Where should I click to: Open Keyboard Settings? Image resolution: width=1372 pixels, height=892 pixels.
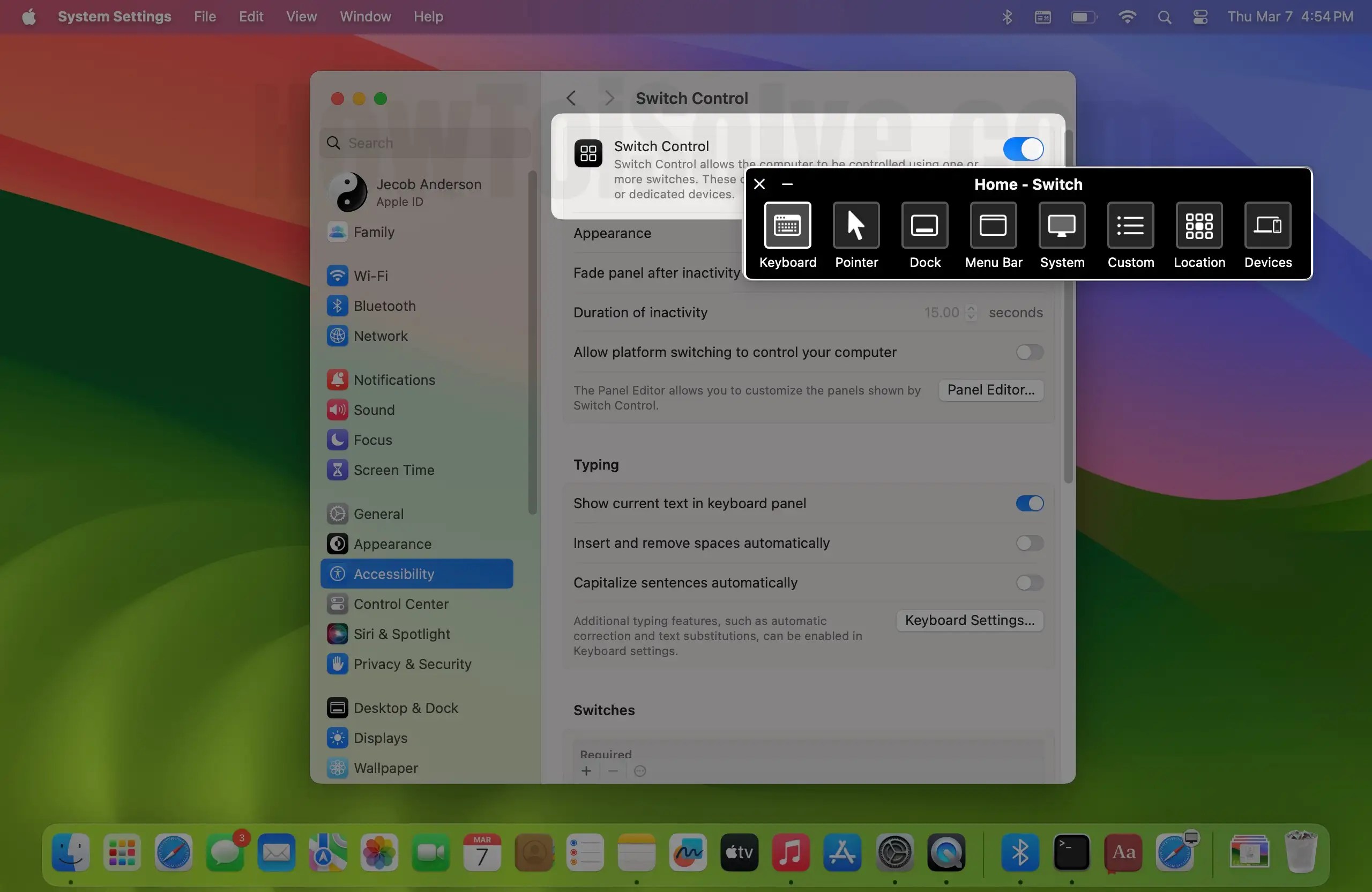969,620
